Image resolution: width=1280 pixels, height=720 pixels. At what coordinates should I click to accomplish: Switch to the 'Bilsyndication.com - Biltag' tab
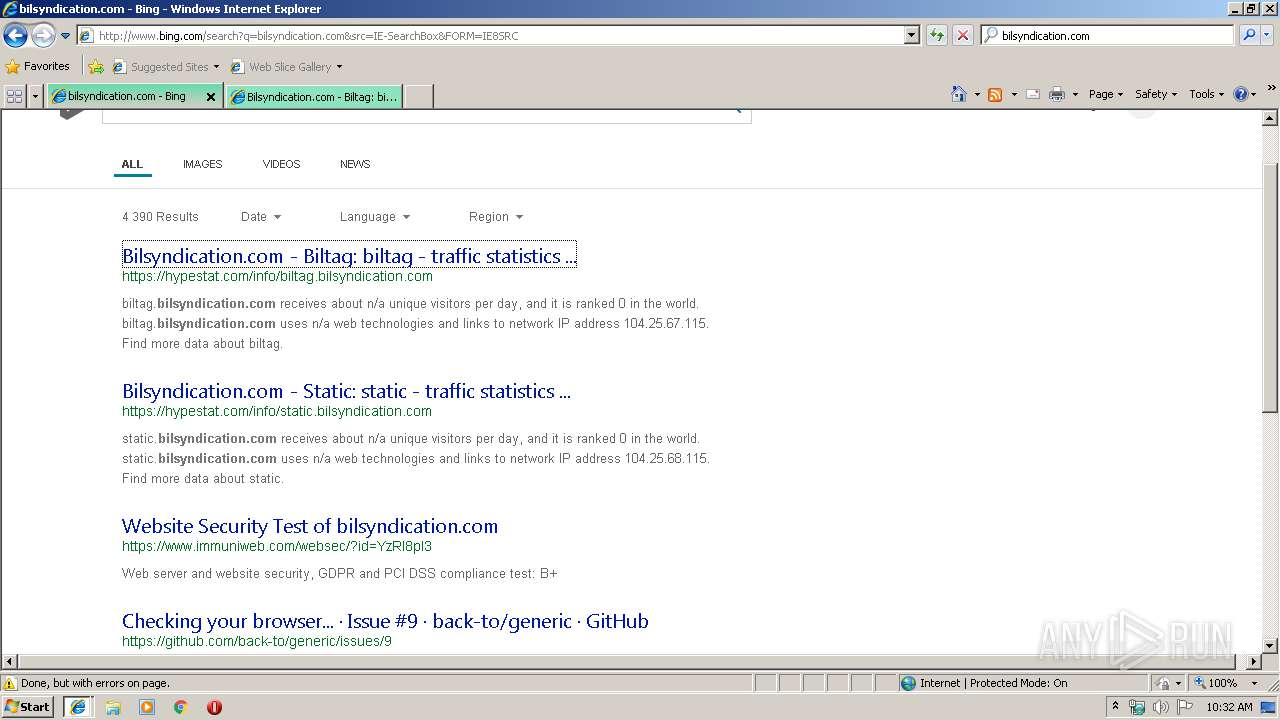[314, 96]
